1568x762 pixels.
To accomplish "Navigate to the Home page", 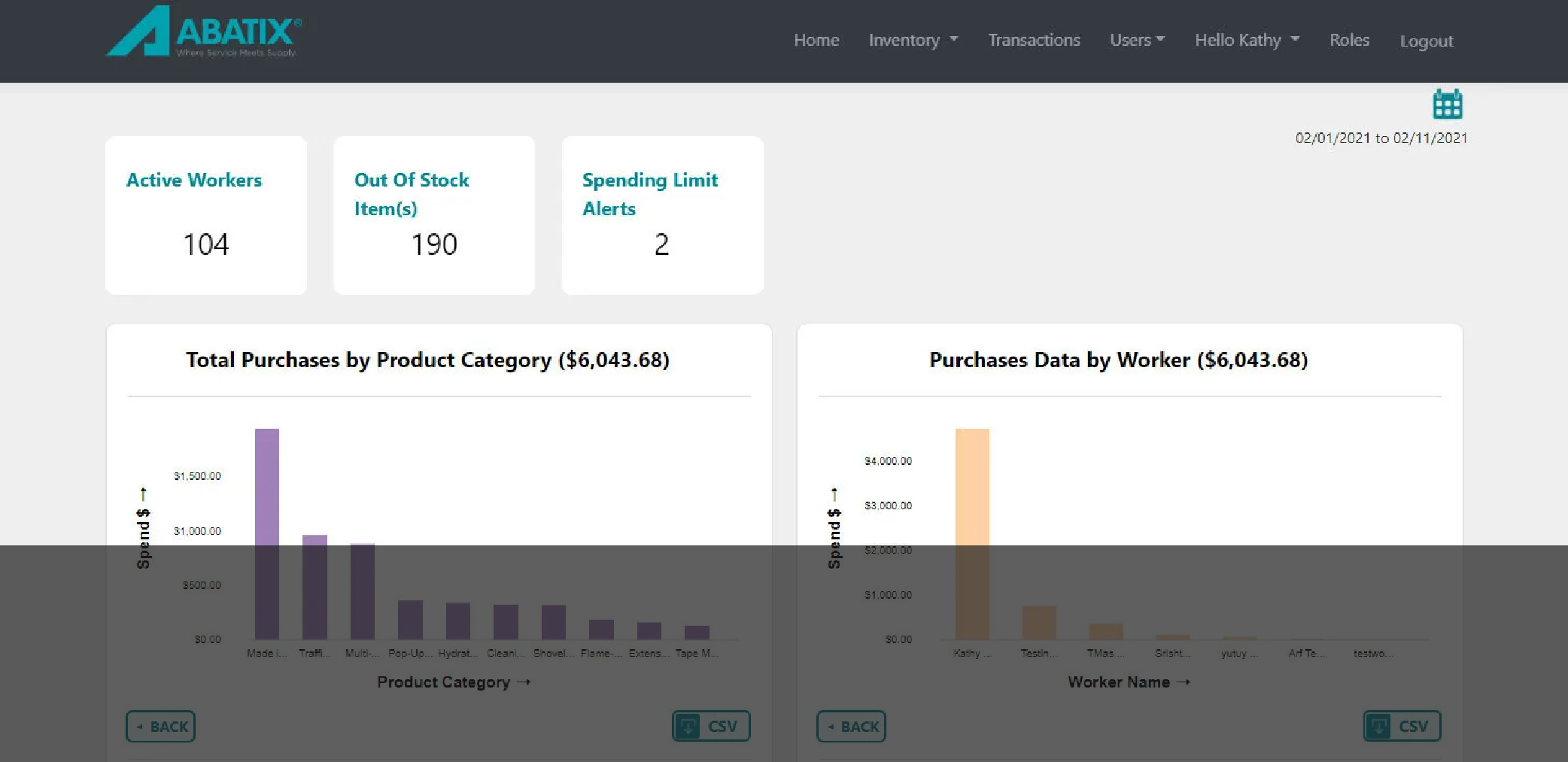I will [x=816, y=41].
